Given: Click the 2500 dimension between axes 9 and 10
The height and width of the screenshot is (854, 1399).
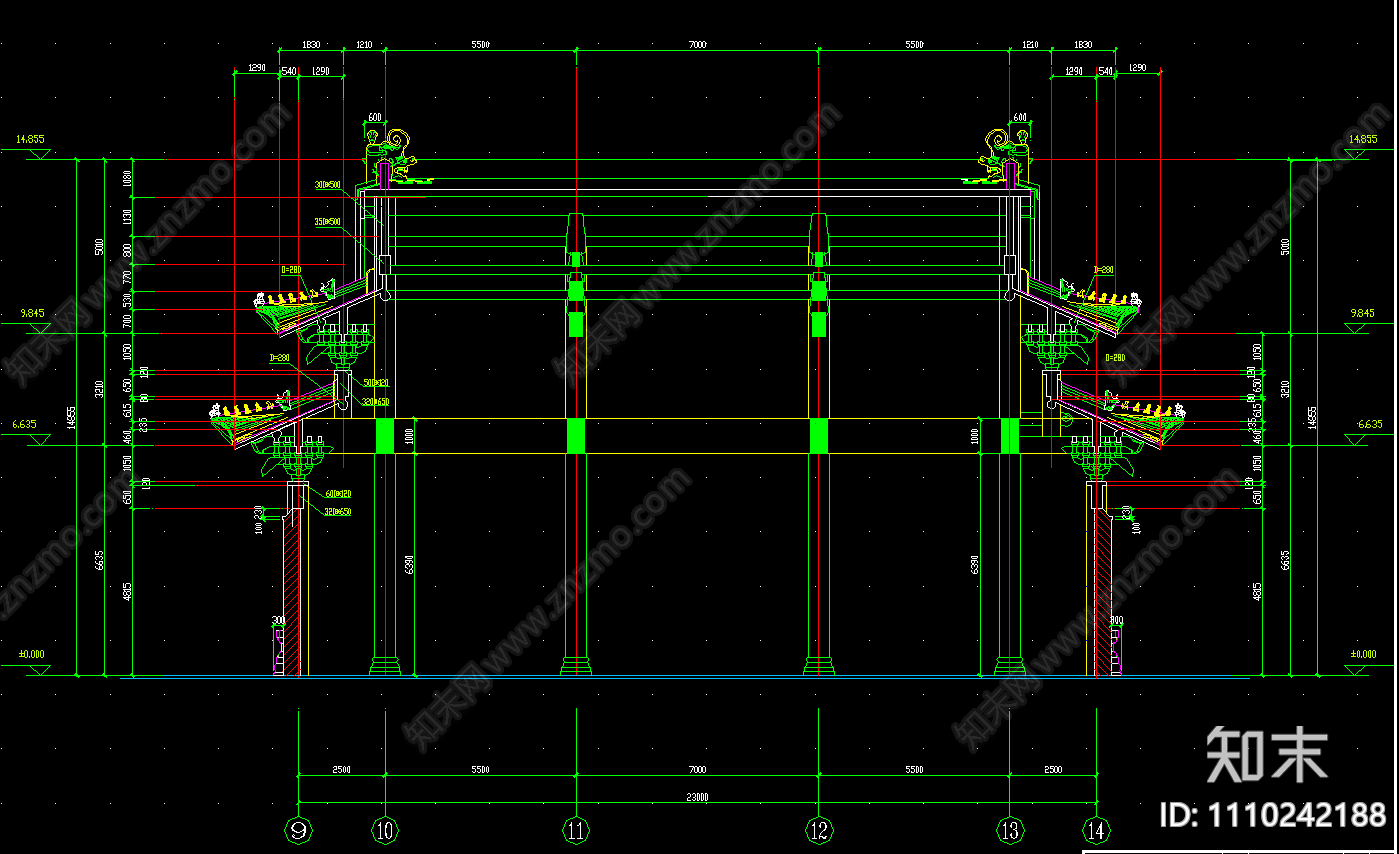Looking at the screenshot, I should [341, 770].
